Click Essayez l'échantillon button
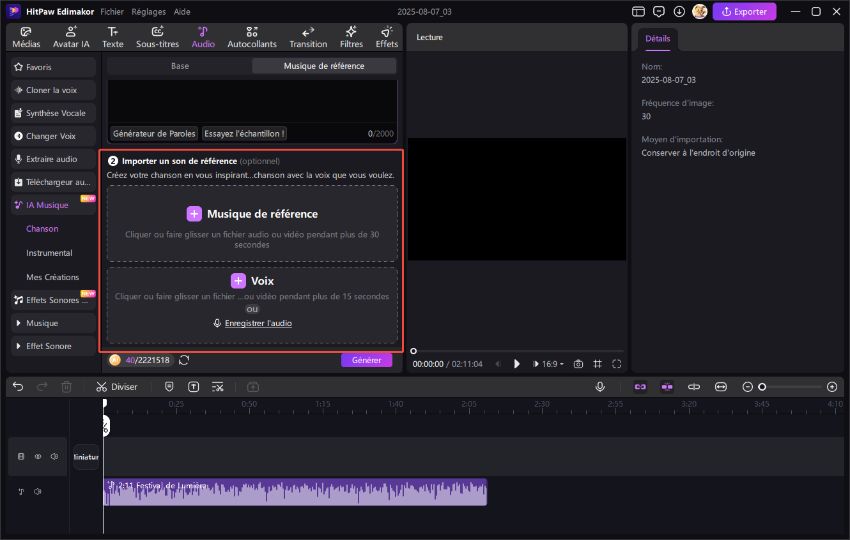 244,133
